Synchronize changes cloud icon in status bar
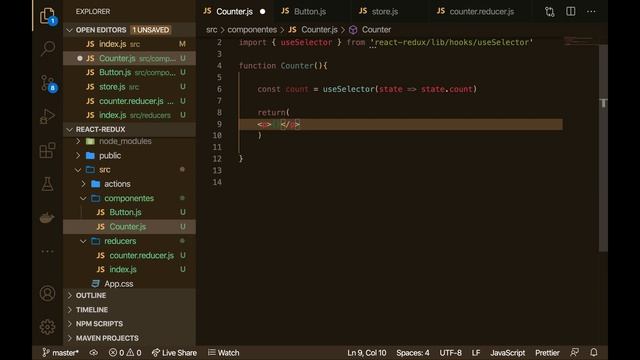This screenshot has width=640, height=360. click(x=93, y=353)
